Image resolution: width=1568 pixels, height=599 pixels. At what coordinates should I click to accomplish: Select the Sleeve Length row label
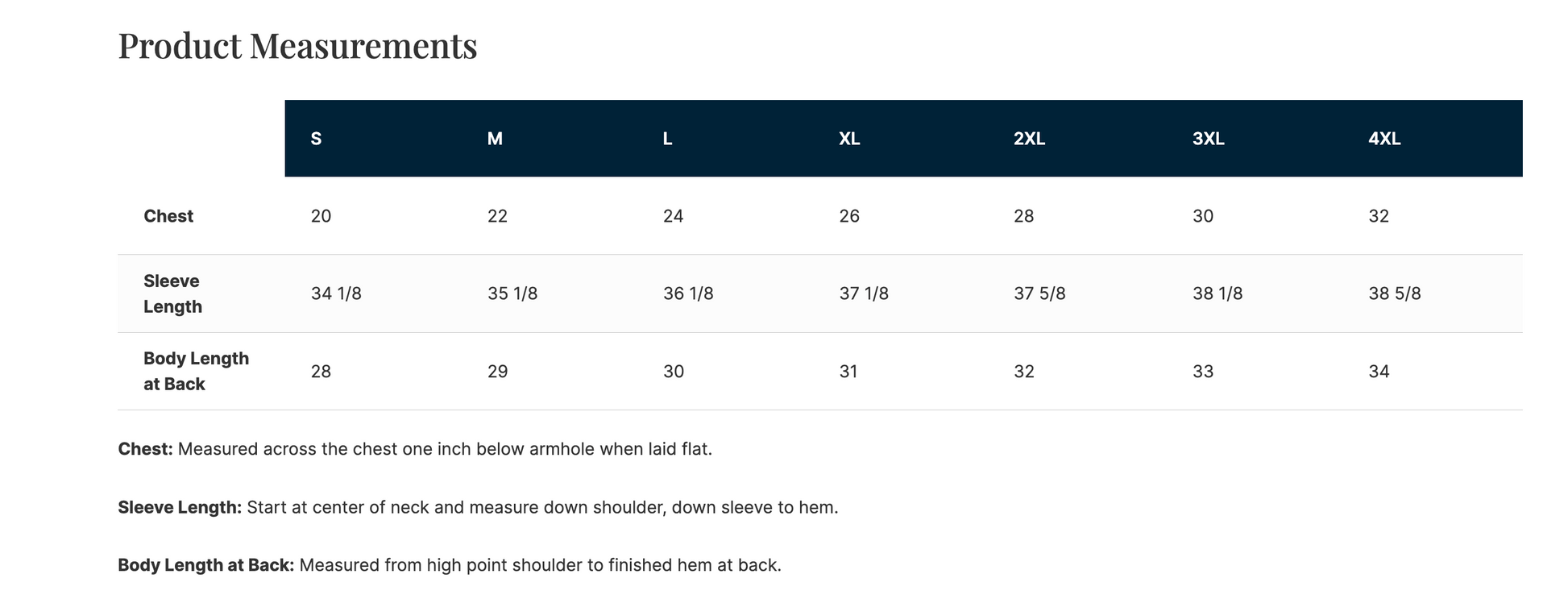(x=172, y=293)
